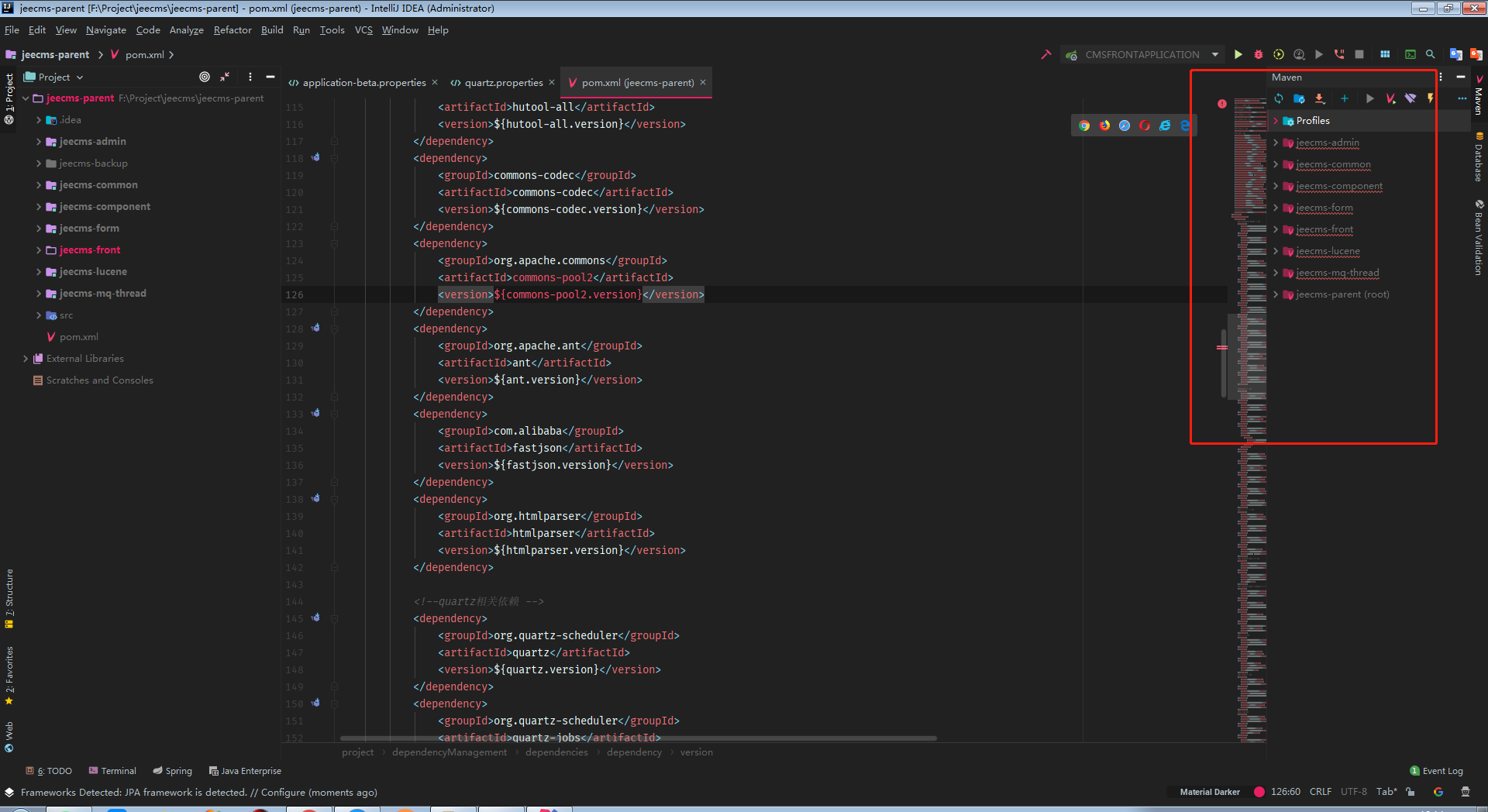The image size is (1488, 812).
Task: Open the Terminal tool window
Action: point(112,771)
